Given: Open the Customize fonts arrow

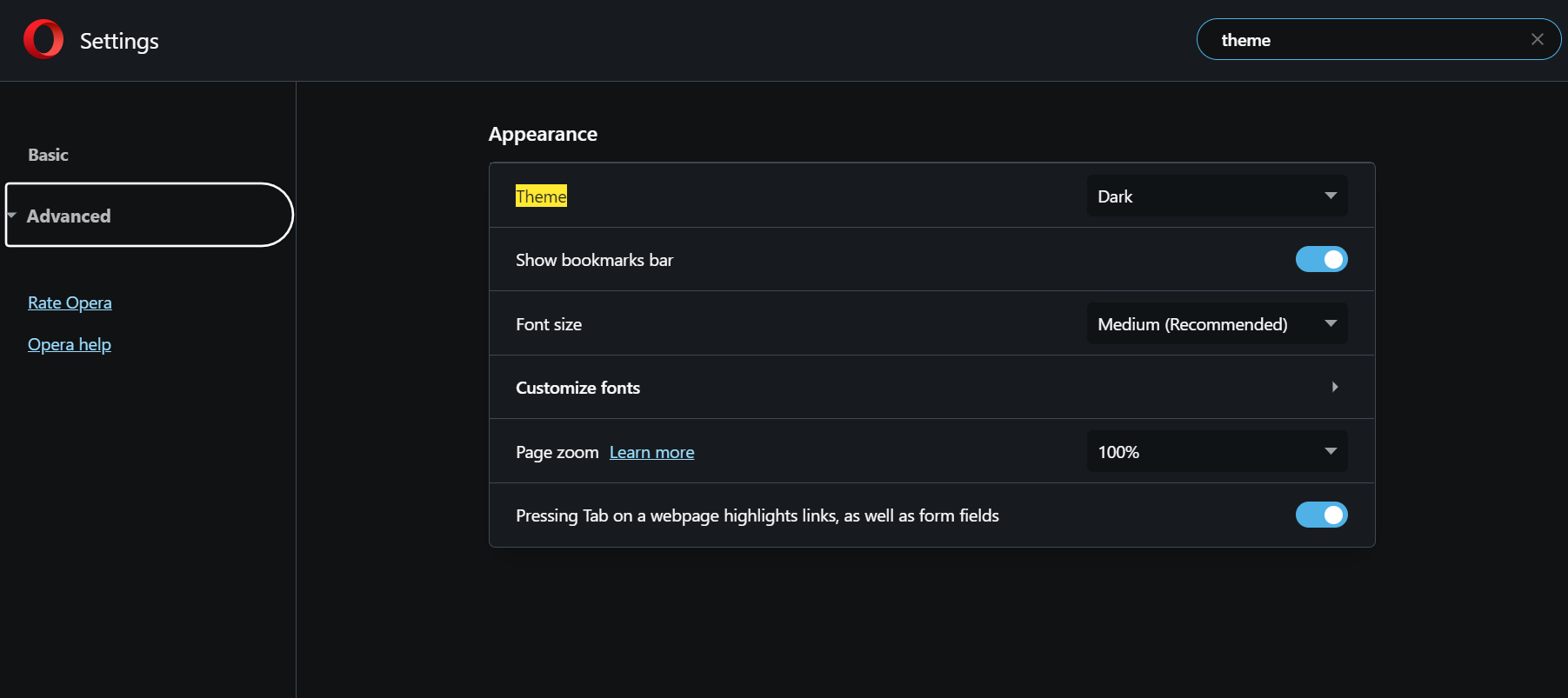Looking at the screenshot, I should [1335, 387].
